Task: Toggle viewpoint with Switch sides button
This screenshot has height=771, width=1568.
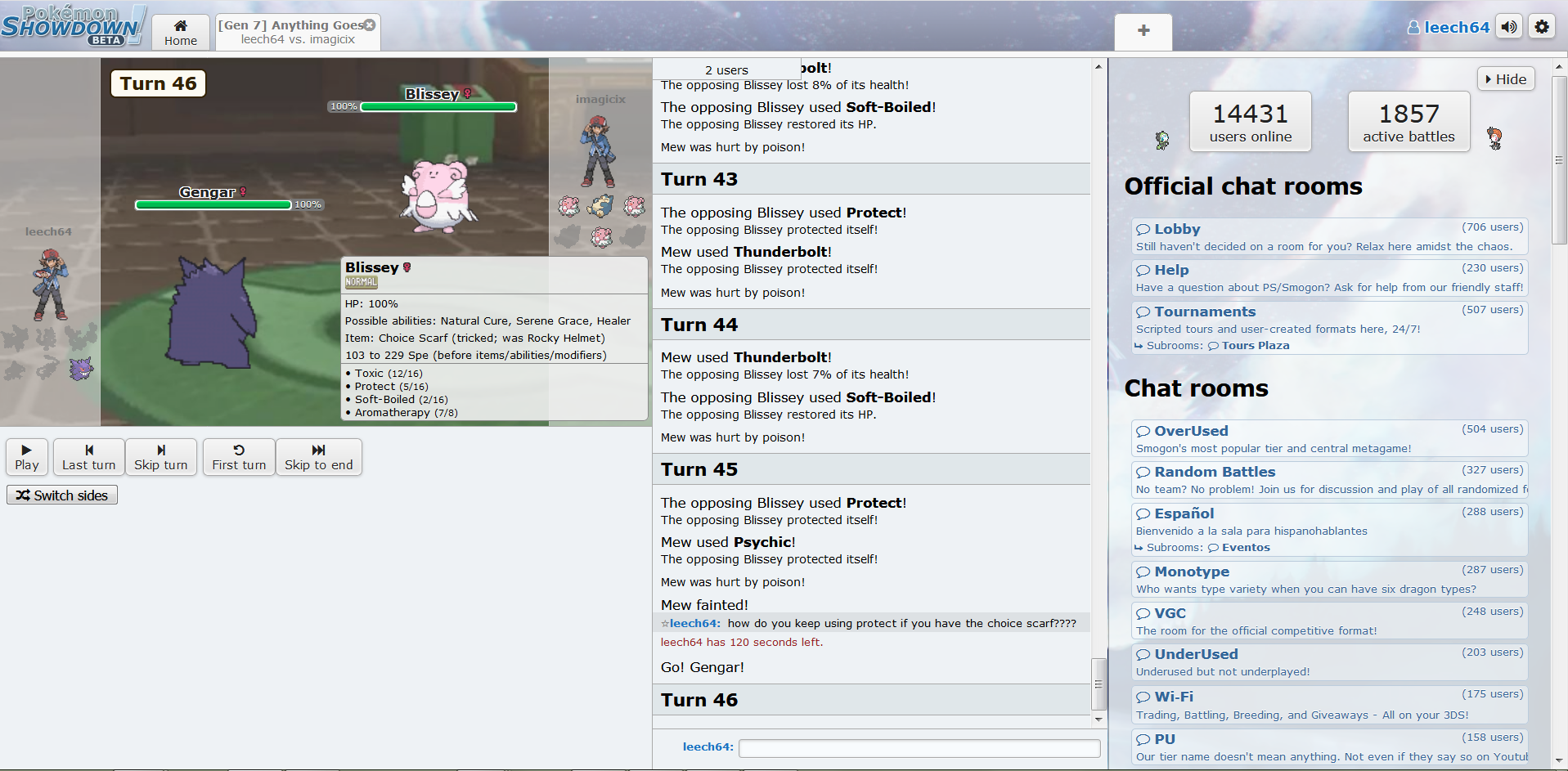Action: (x=62, y=495)
